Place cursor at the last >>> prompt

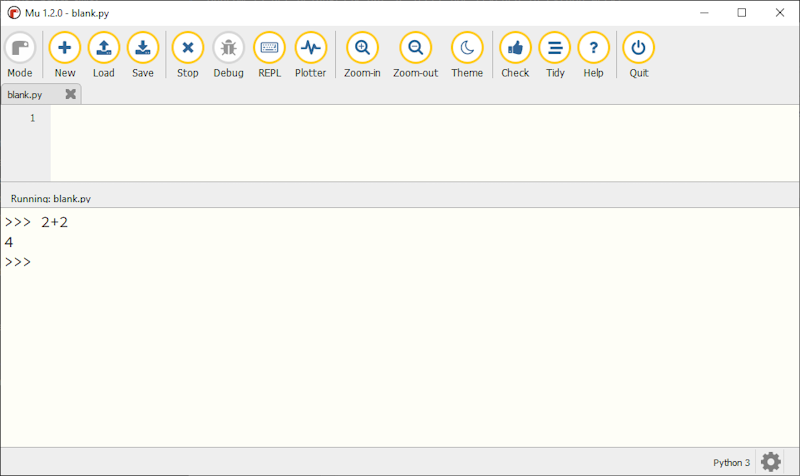click(18, 262)
